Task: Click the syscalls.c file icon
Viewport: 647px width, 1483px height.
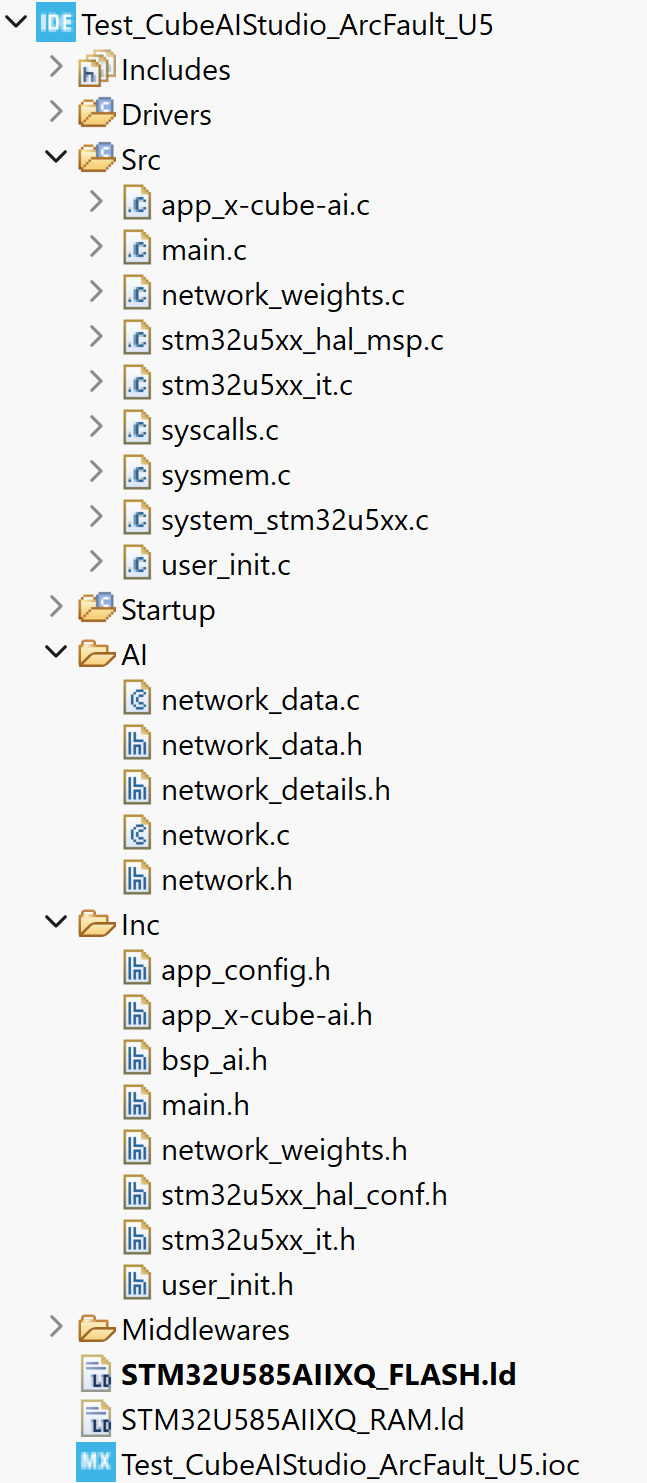Action: point(137,429)
